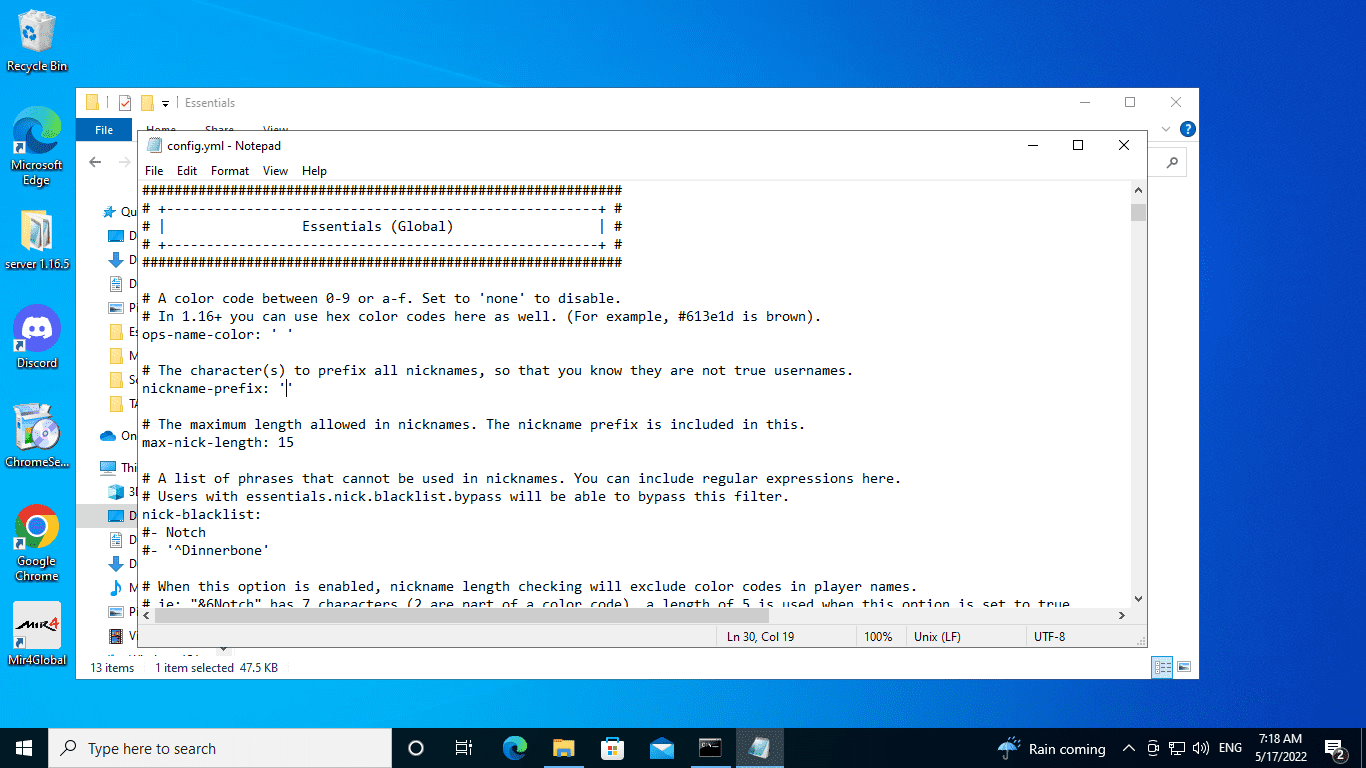Switch Explorer to large icons view
1366x768 pixels.
[x=1184, y=667]
